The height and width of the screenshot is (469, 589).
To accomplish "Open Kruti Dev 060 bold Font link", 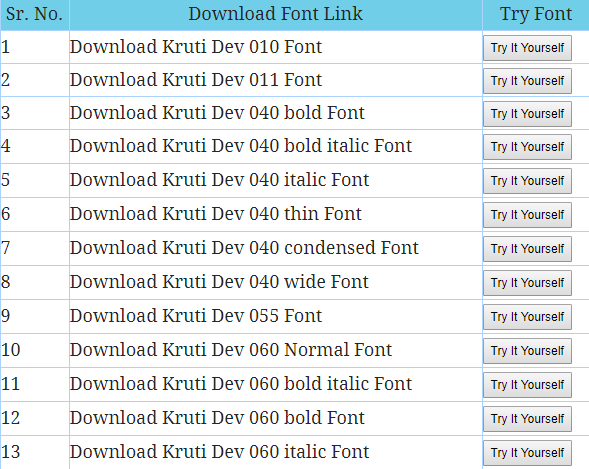I will 217,418.
